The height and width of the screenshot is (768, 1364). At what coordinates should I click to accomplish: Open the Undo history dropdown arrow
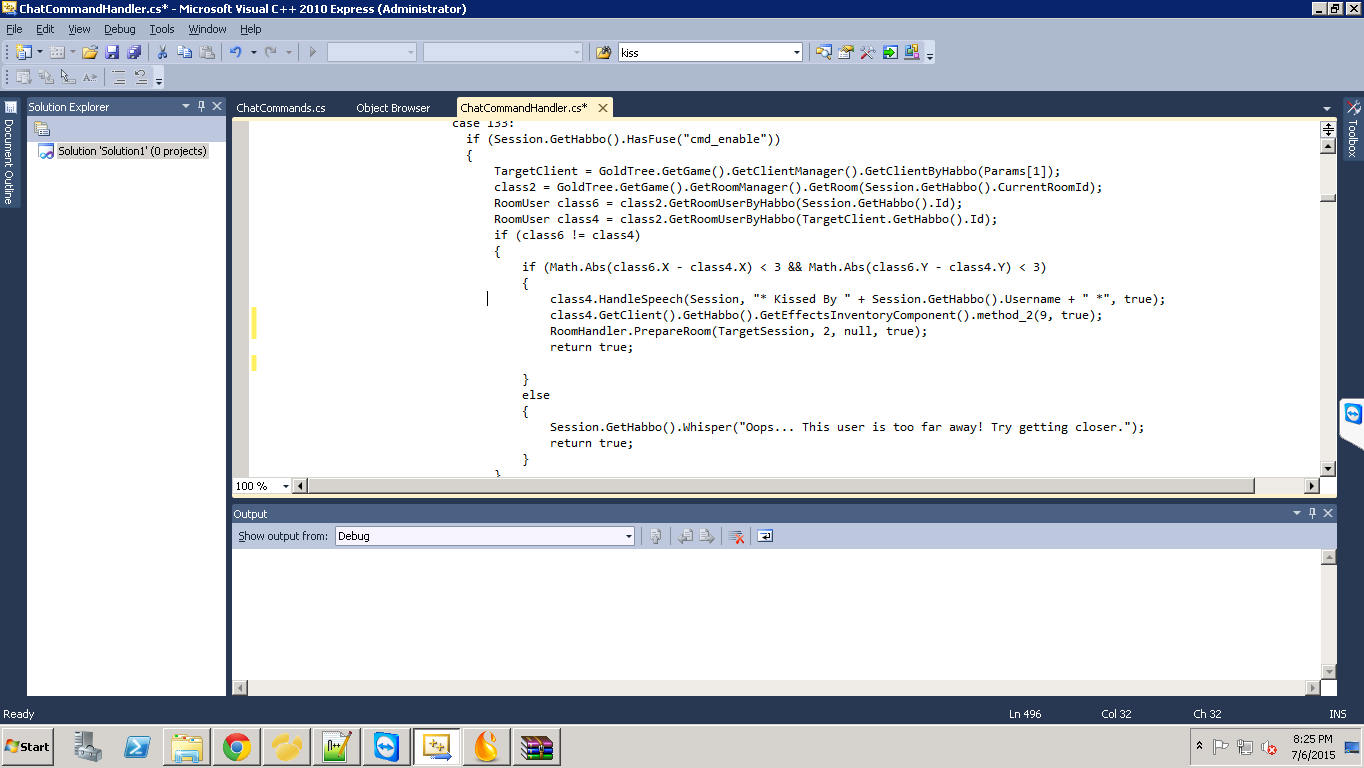point(253,52)
